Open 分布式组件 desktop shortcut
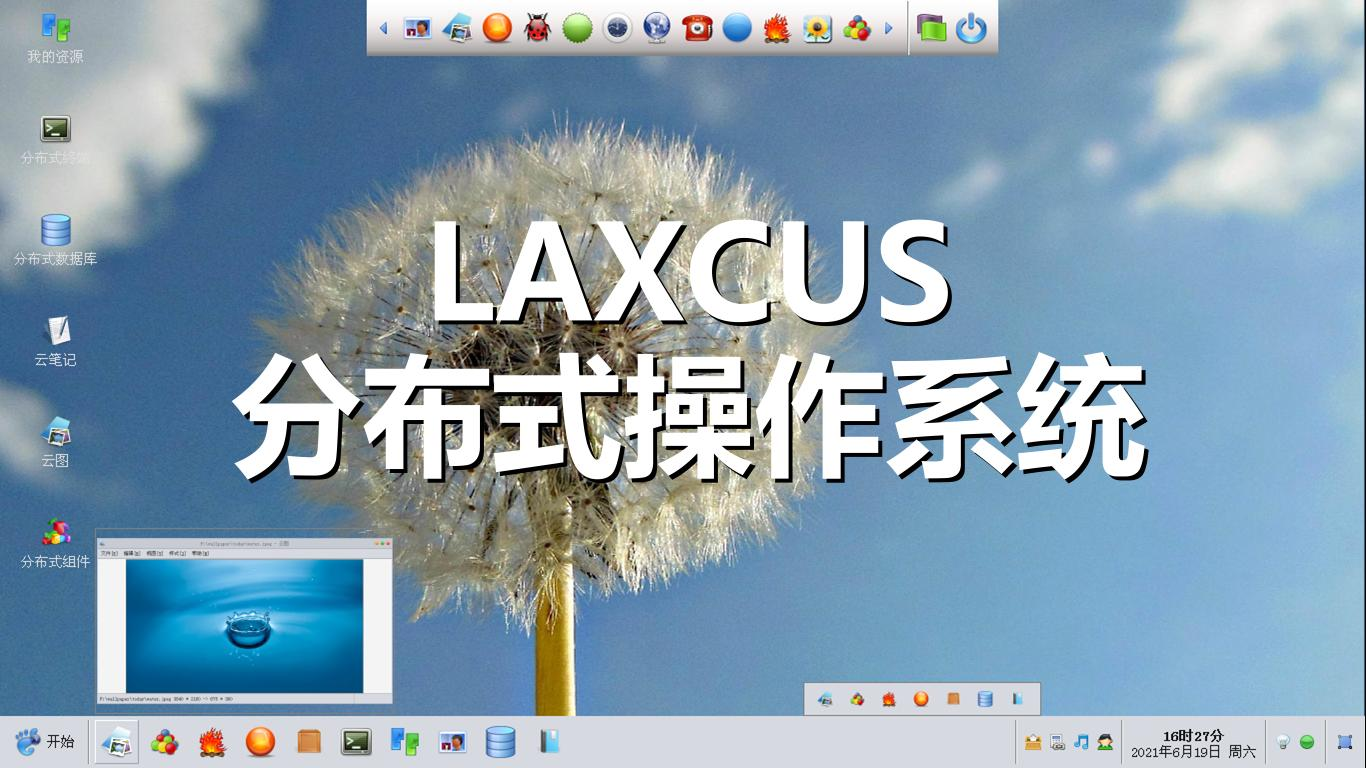 click(55, 543)
